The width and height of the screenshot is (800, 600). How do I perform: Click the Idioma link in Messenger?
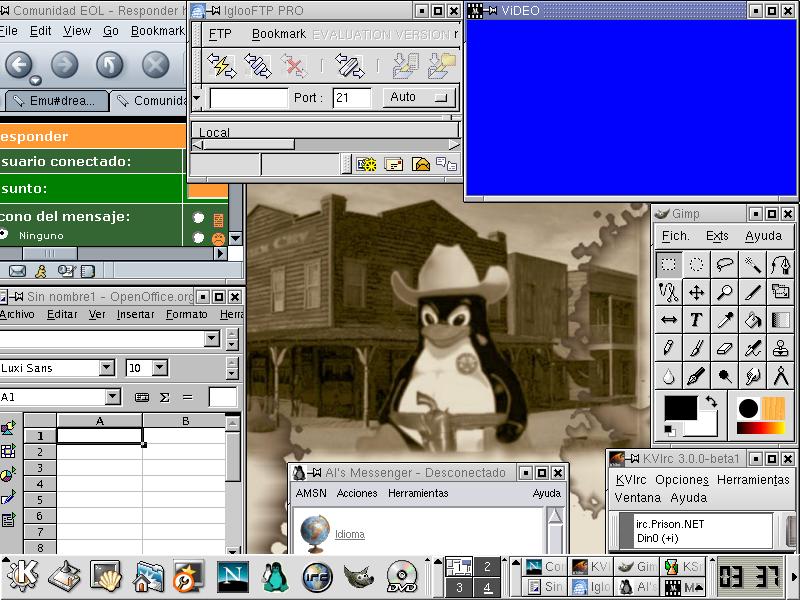349,534
